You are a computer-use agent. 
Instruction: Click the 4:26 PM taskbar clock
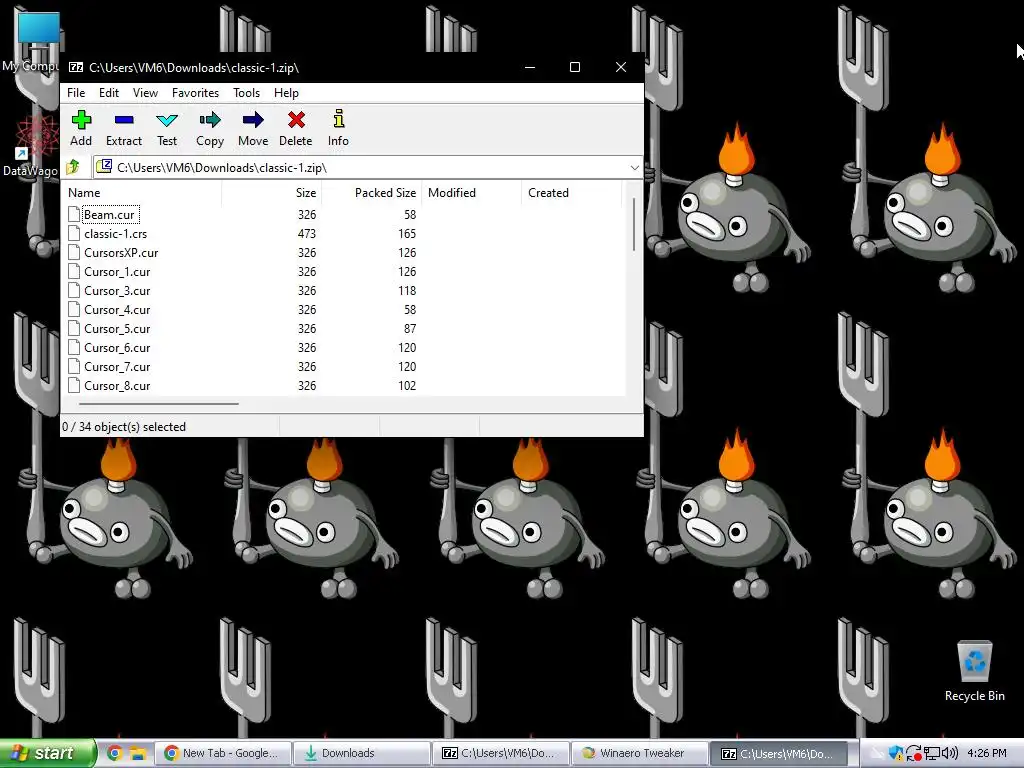click(x=987, y=753)
